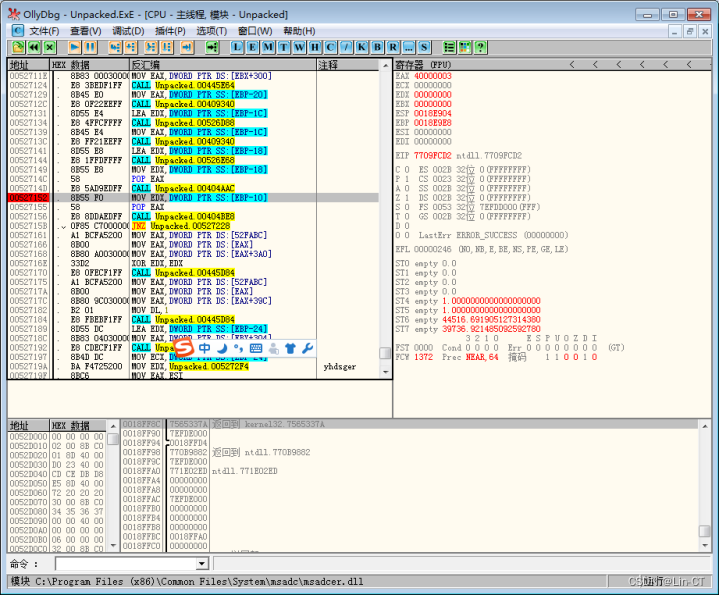Open Breakpoints (B) window
Image resolution: width=720 pixels, height=596 pixels.
click(377, 47)
